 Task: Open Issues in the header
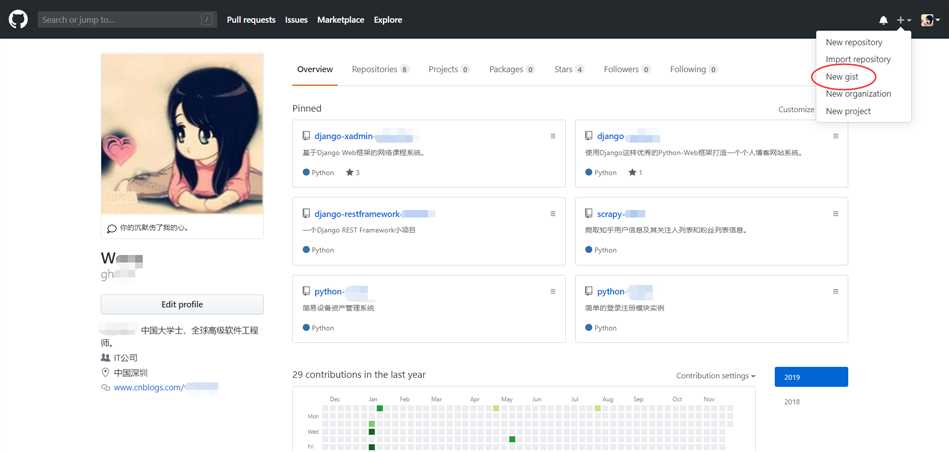[x=297, y=20]
